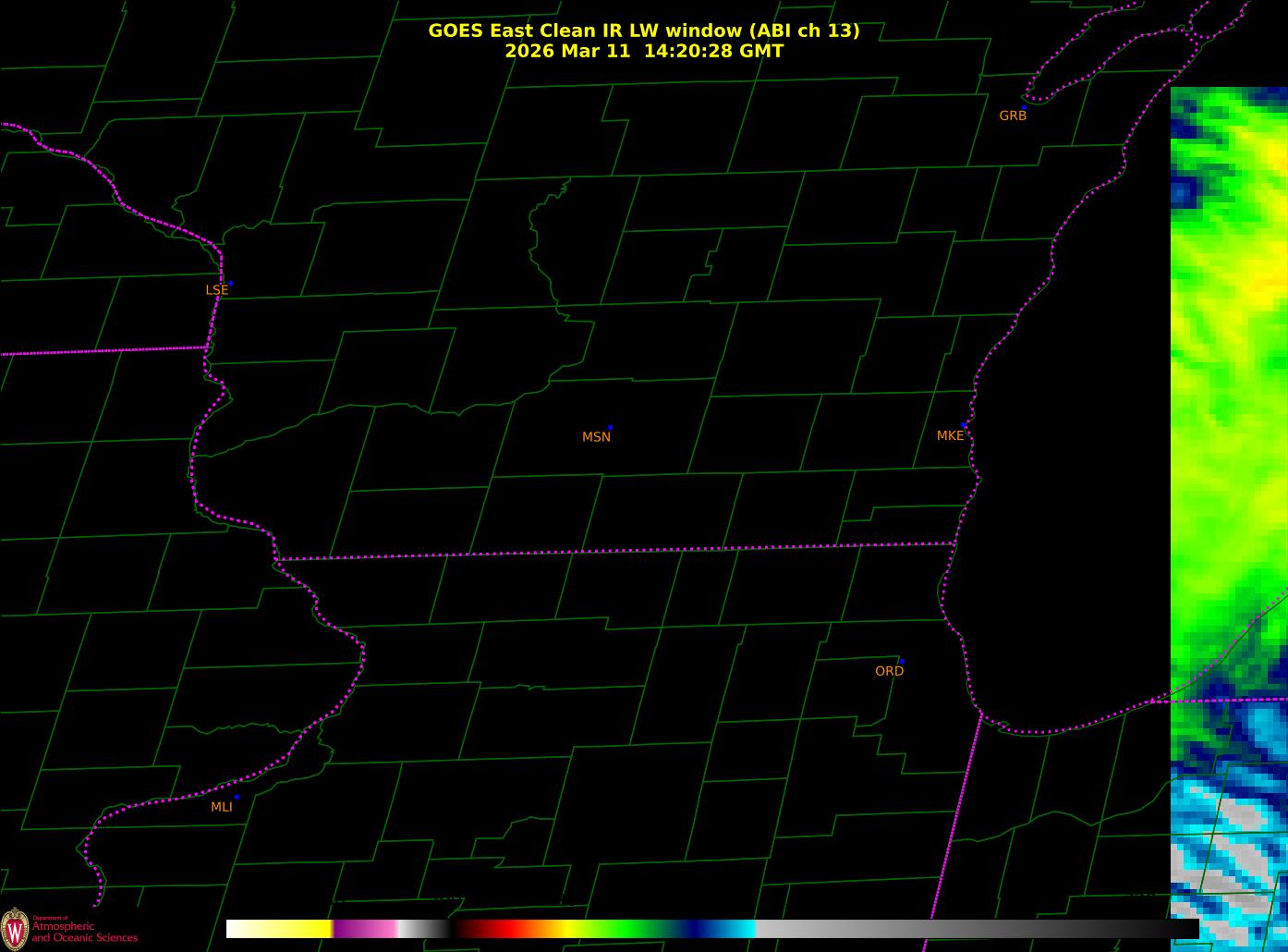
Task: Click the MLI station label
Action: click(x=221, y=807)
